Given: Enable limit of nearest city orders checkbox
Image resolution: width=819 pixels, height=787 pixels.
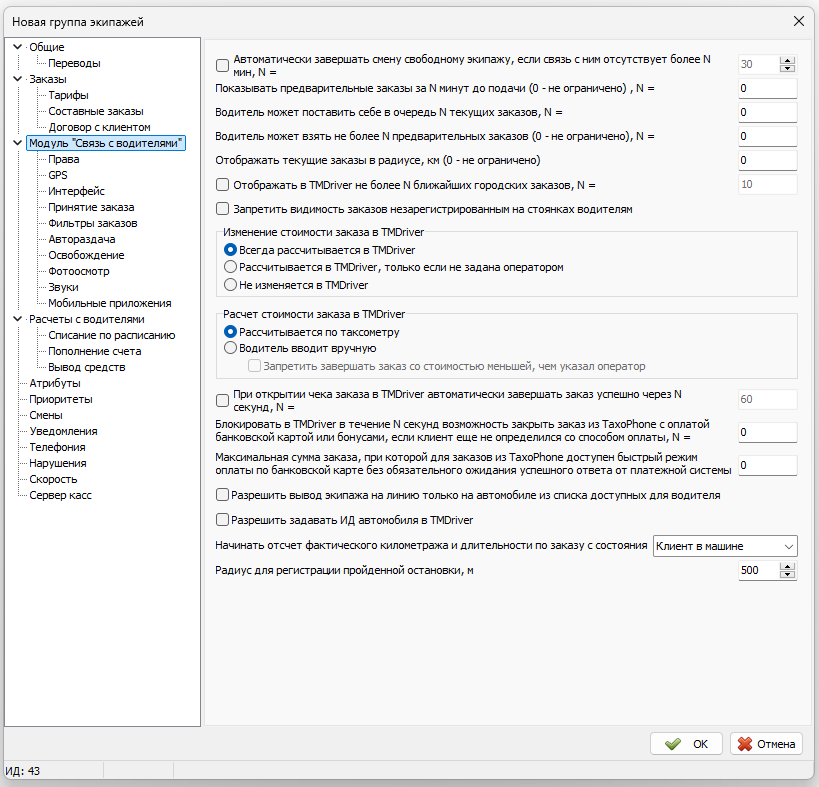Looking at the screenshot, I should (223, 184).
